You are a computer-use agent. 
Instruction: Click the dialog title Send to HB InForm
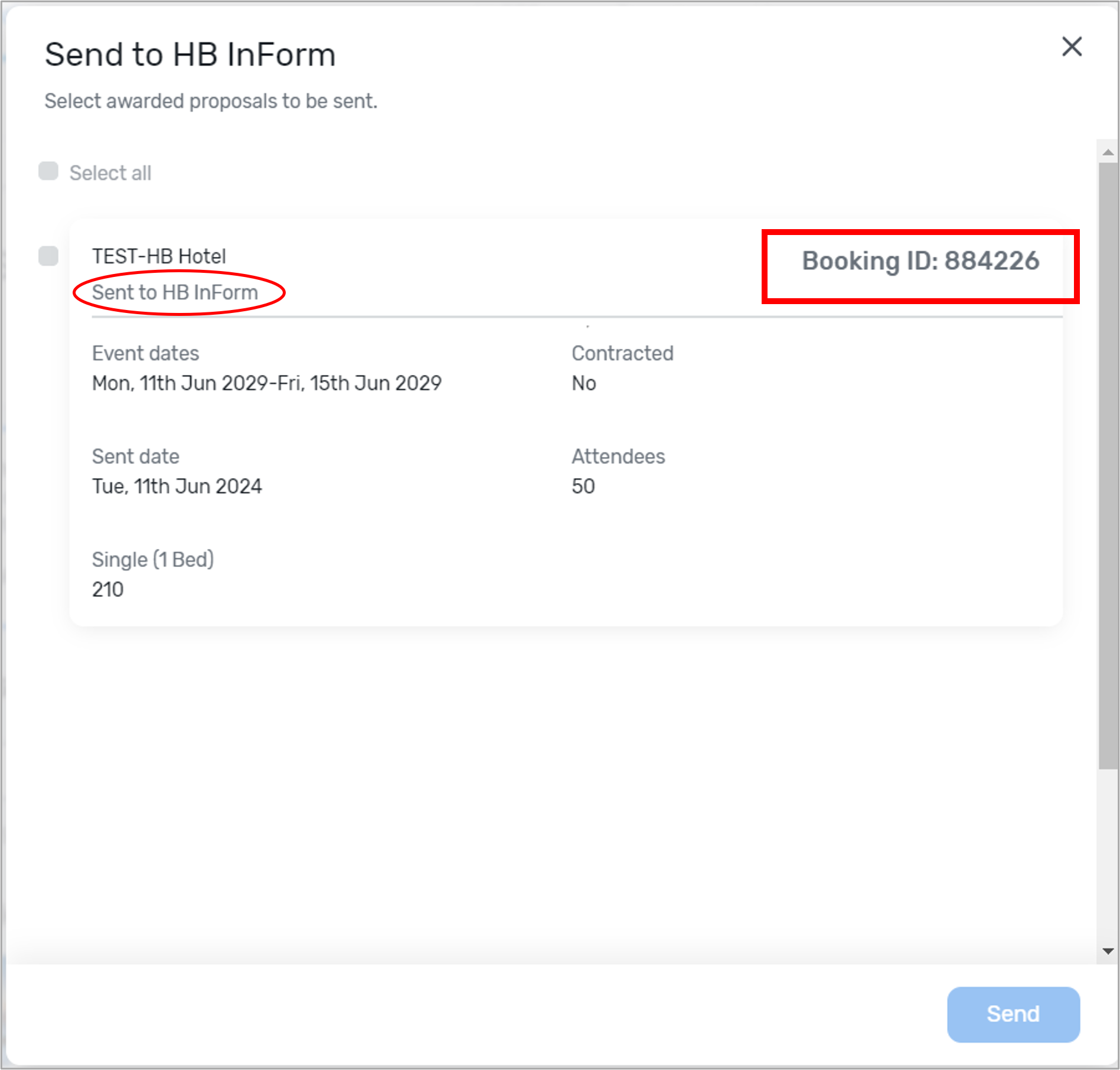pos(190,54)
